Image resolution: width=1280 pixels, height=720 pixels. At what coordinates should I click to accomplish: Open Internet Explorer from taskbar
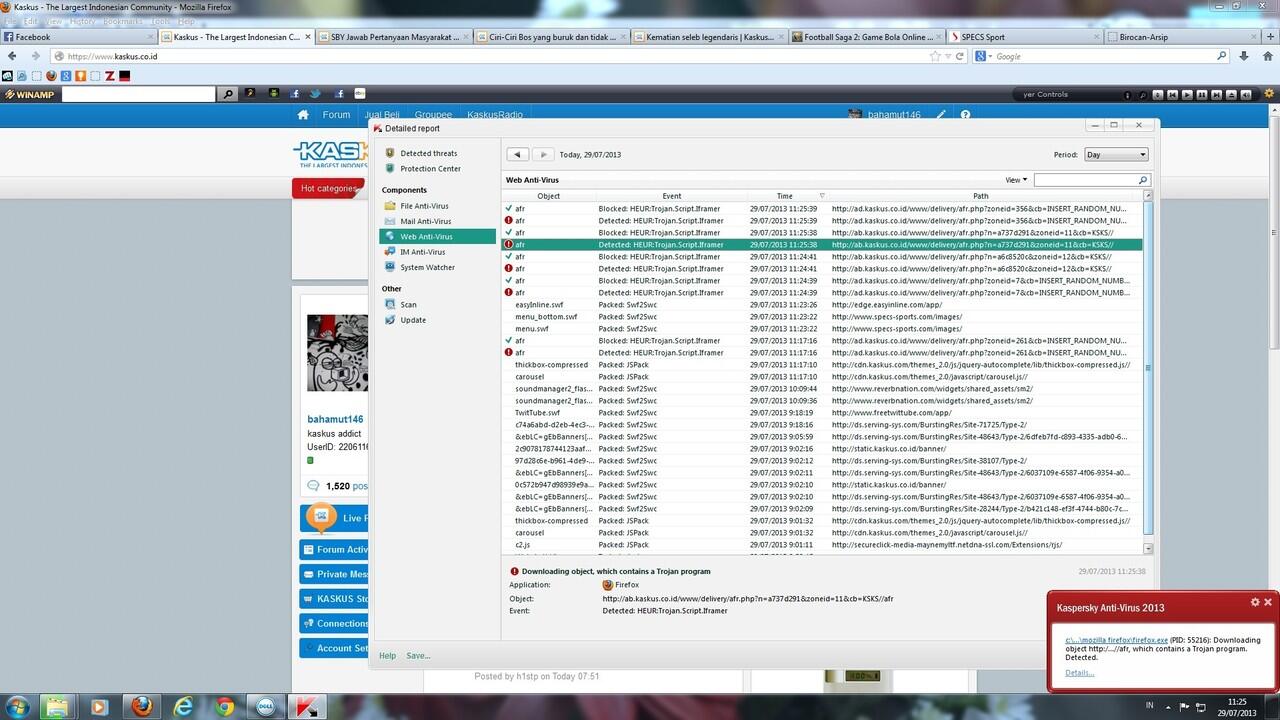point(183,706)
